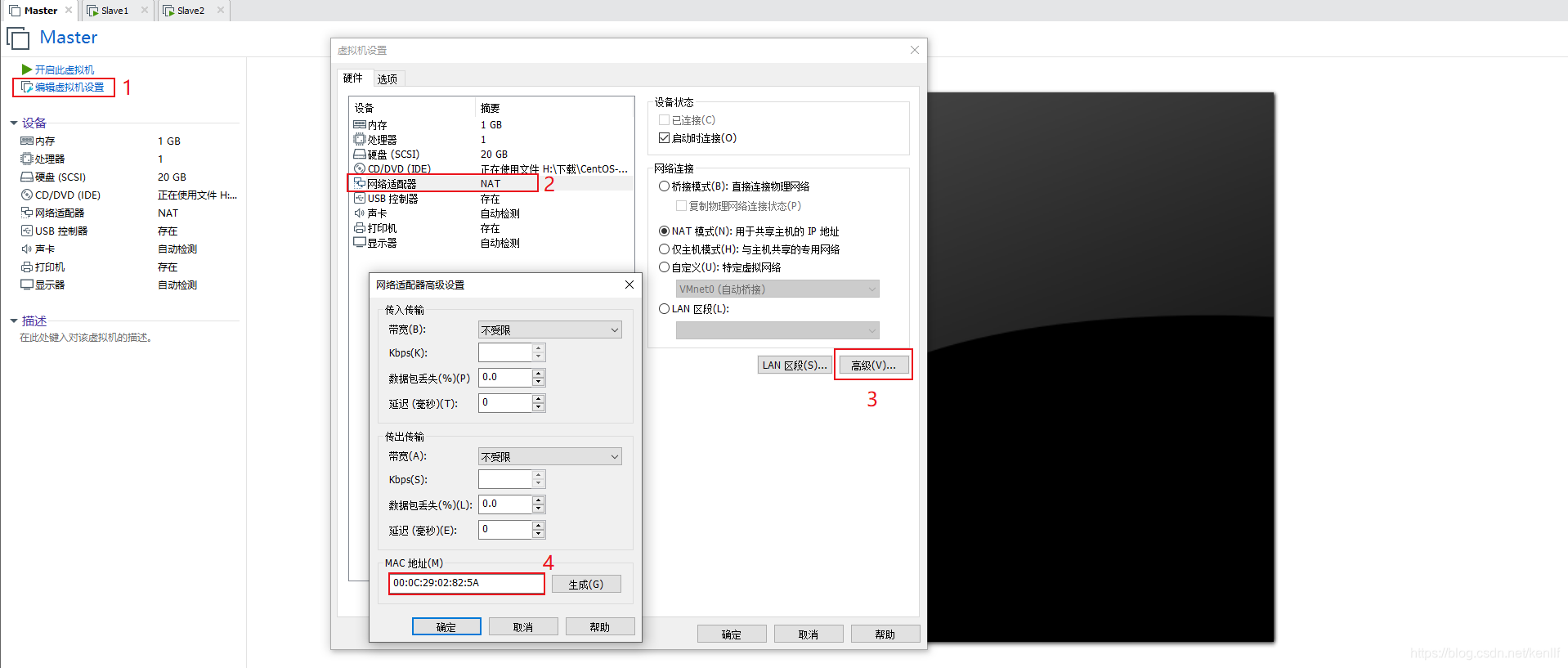1568x668 pixels.
Task: Select 自定义(U) radio button
Action: tap(664, 267)
